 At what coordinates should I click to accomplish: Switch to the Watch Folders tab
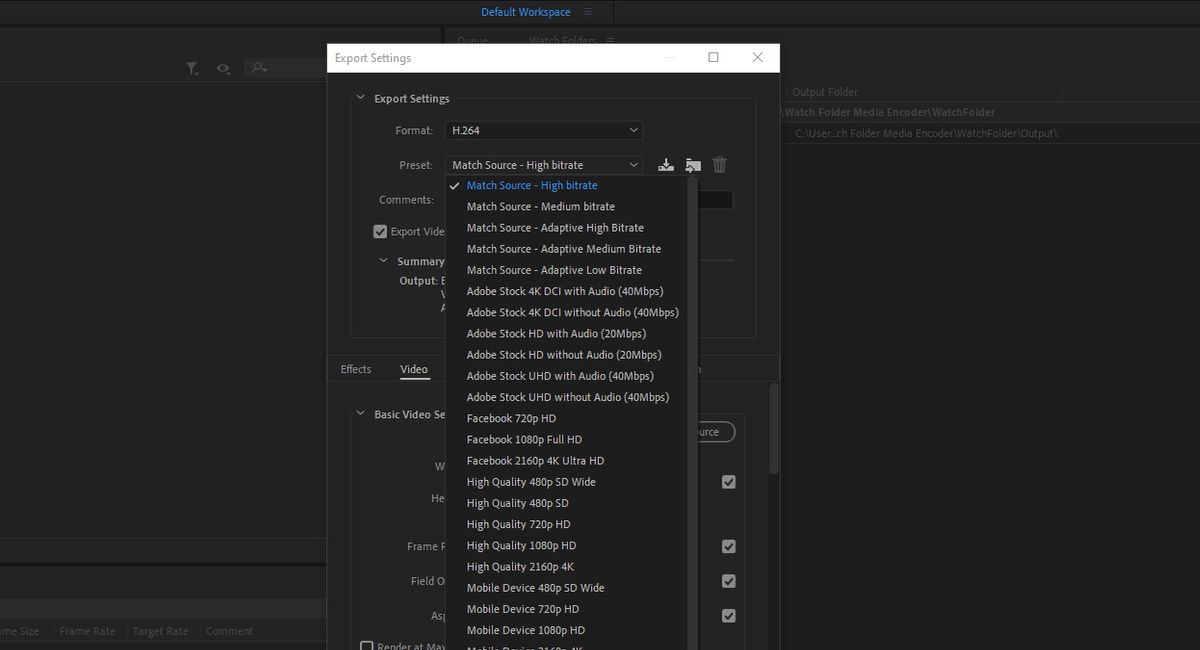coord(567,41)
